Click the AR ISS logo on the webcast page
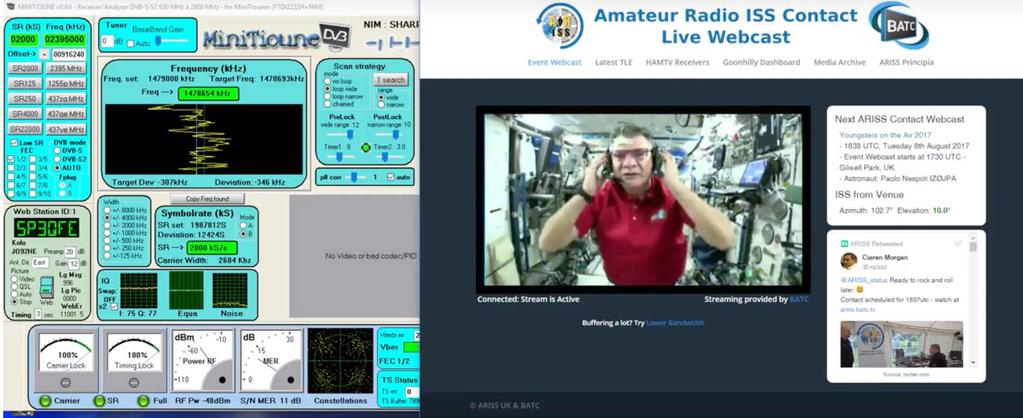The height and width of the screenshot is (418, 1023). click(560, 26)
